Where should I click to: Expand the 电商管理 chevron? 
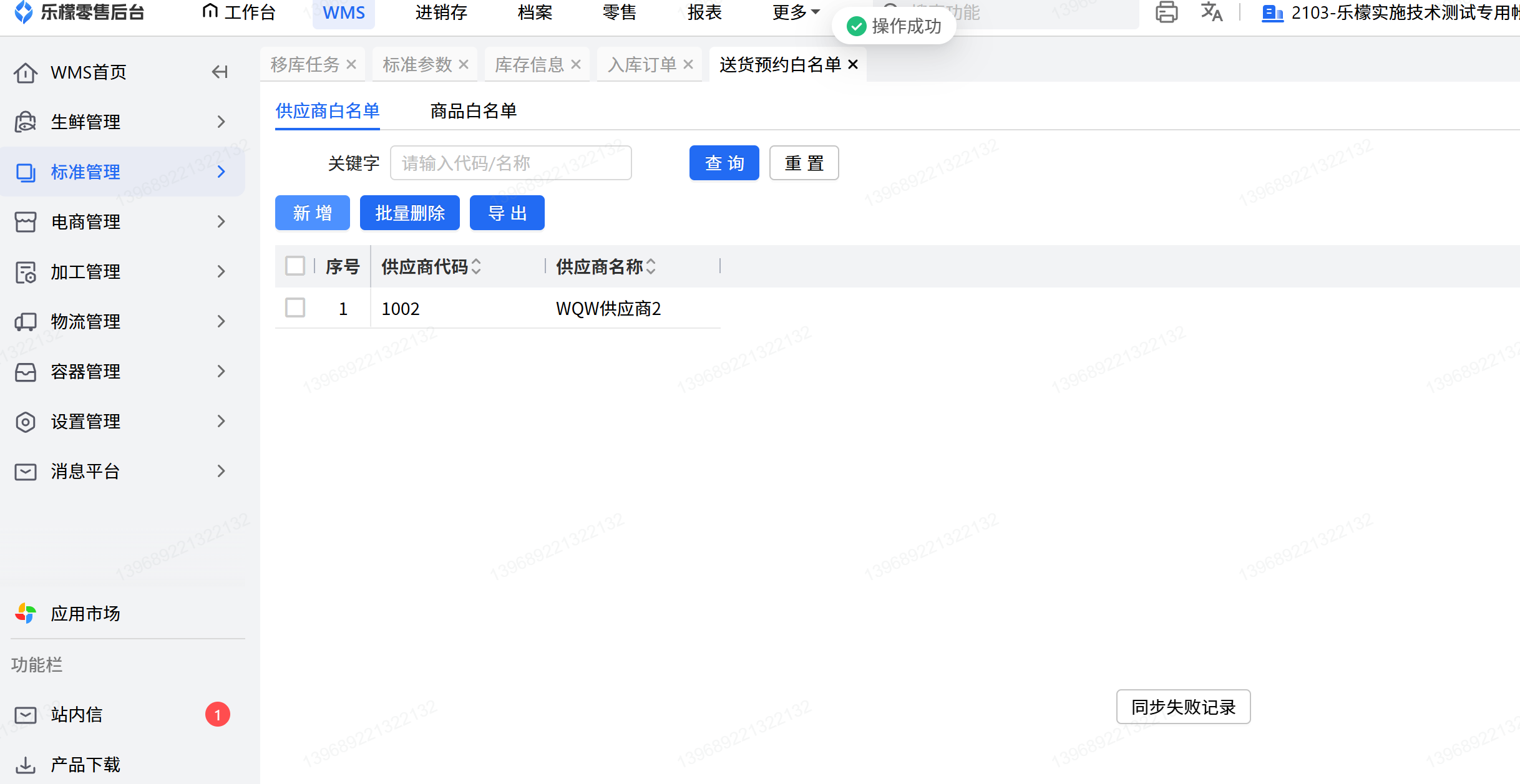coord(222,221)
